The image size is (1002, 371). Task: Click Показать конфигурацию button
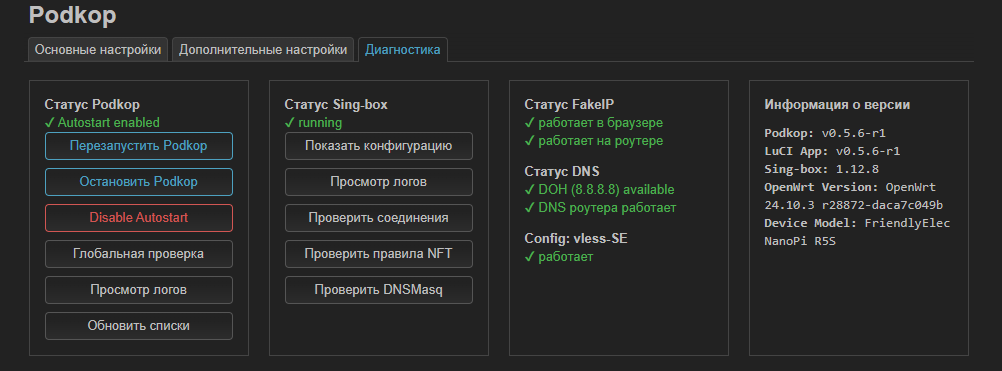[379, 146]
